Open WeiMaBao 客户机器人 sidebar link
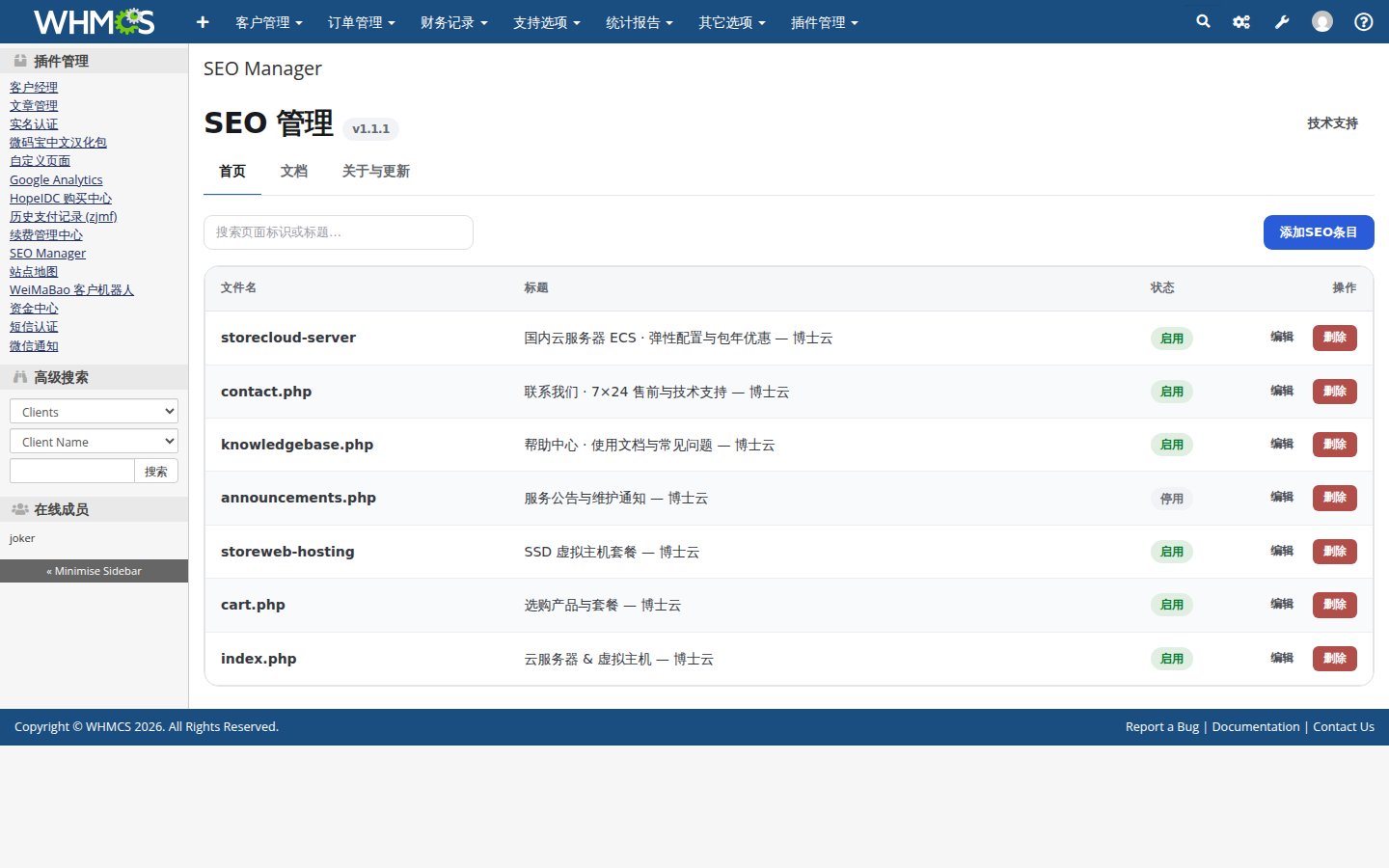This screenshot has height=868, width=1389. (71, 289)
